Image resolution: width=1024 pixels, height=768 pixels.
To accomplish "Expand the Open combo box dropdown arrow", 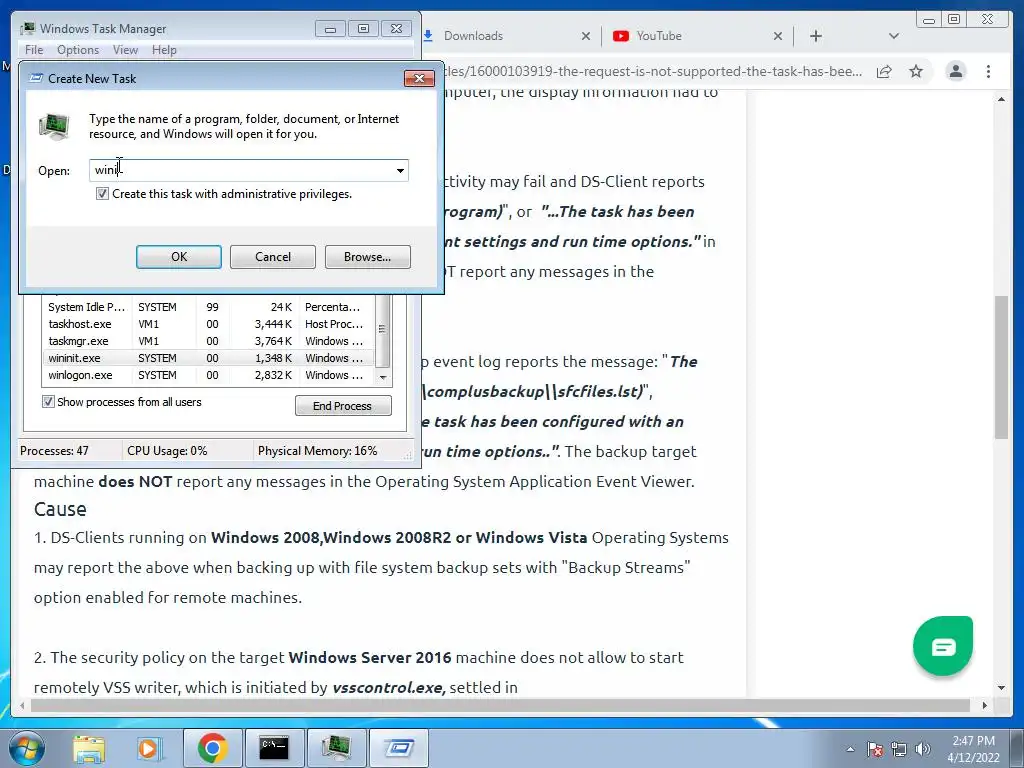I will [x=400, y=170].
